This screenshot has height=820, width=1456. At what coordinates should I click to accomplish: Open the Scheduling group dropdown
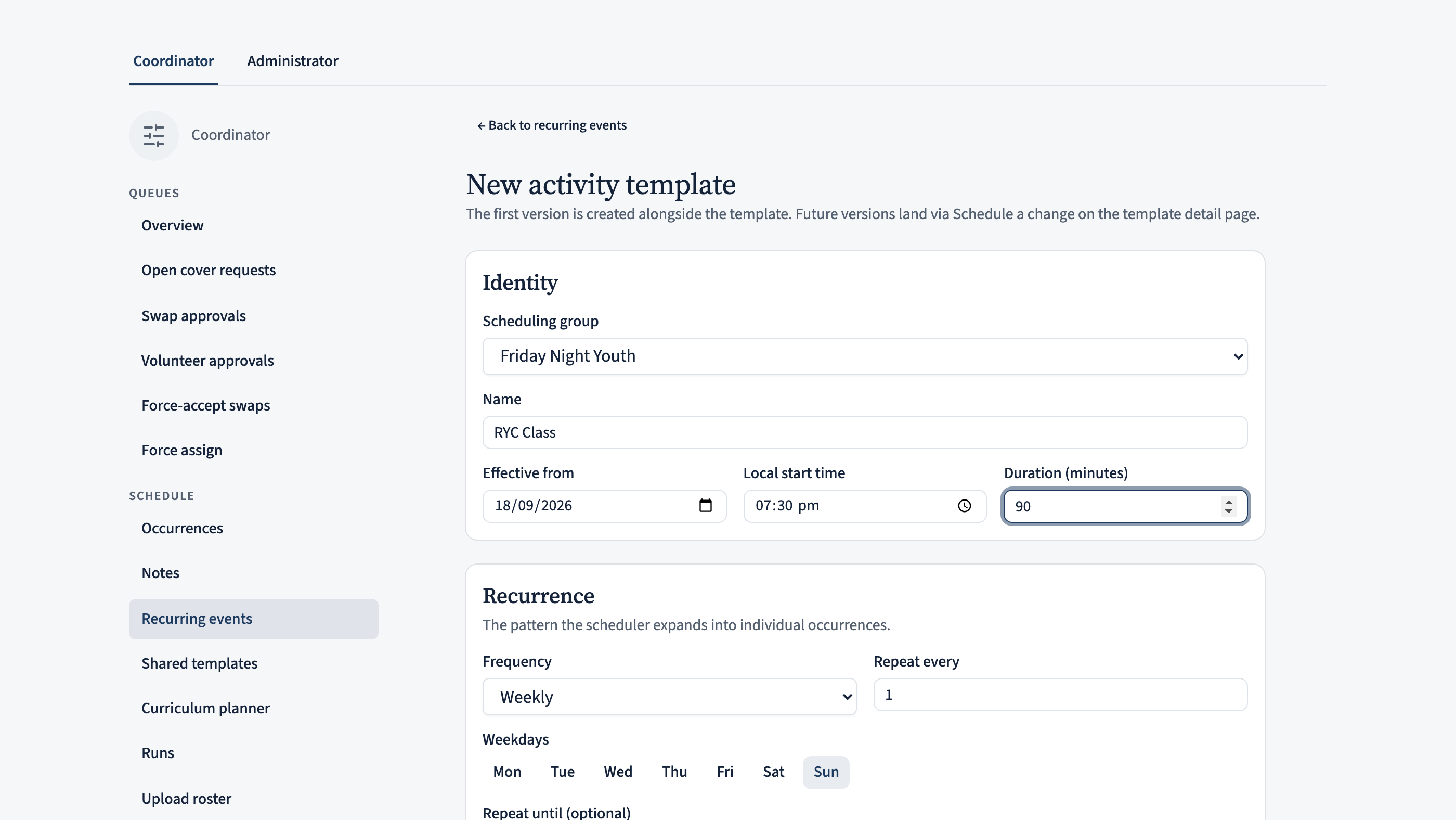[x=865, y=356]
